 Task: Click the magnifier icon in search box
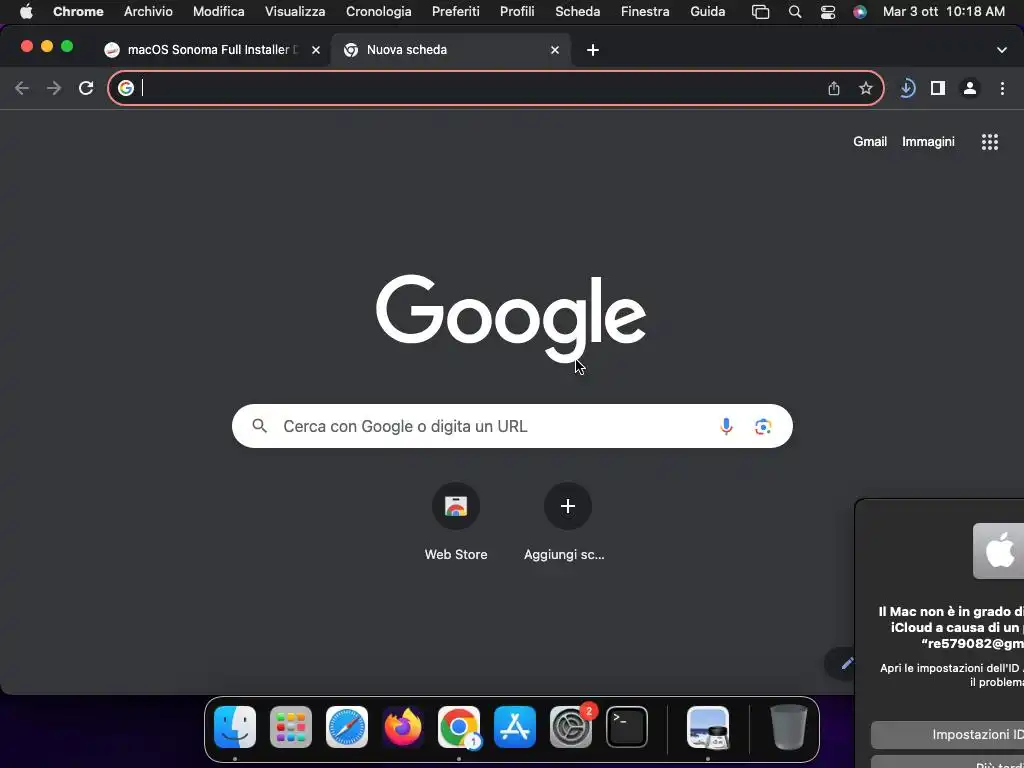[x=259, y=426]
